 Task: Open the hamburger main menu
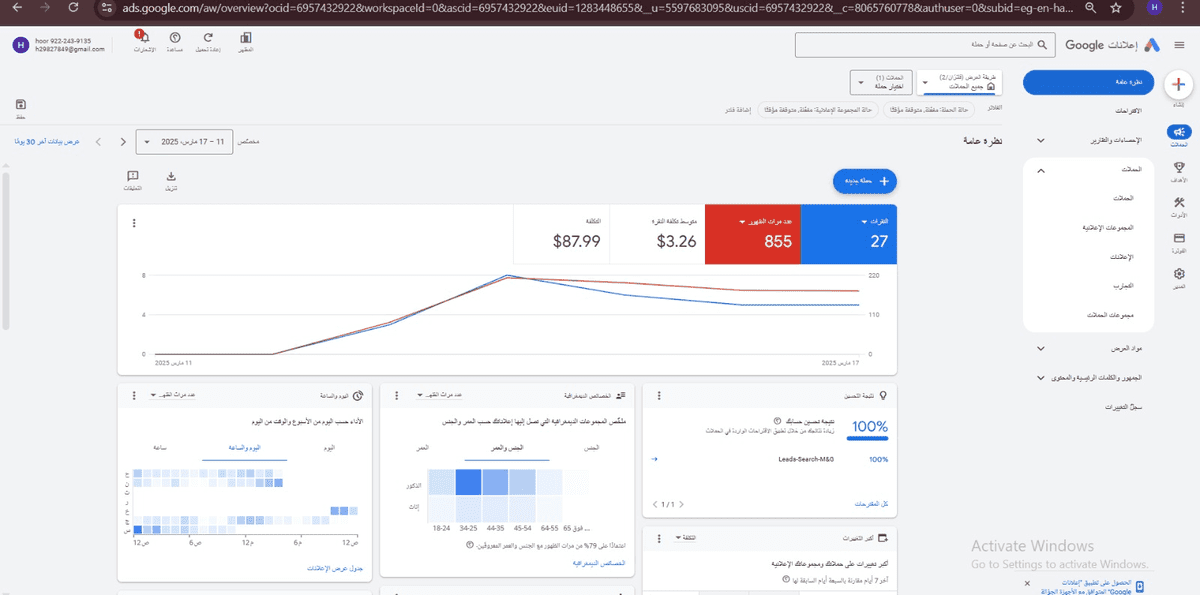pos(1181,44)
